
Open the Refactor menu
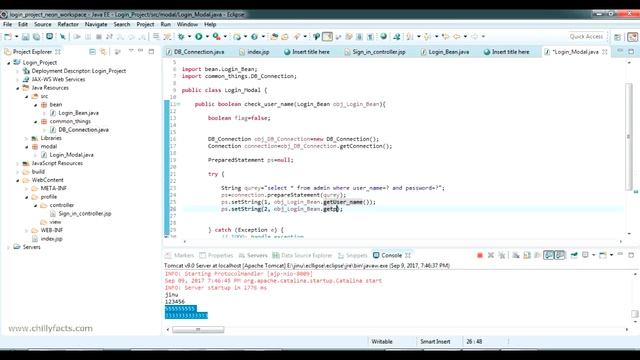pyautogui.click(x=68, y=24)
